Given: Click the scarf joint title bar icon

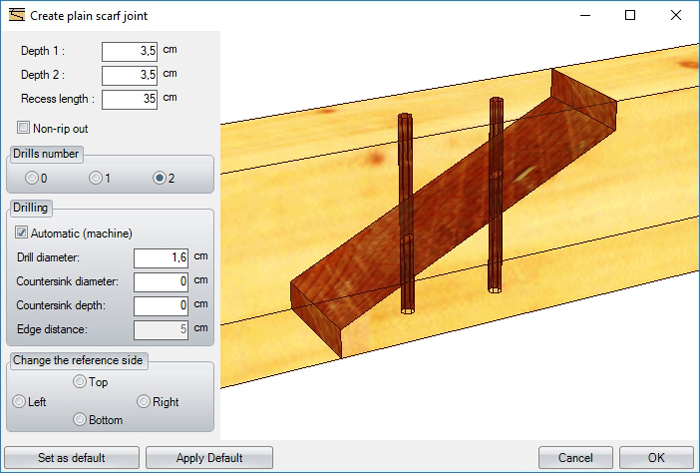Looking at the screenshot, I should point(17,15).
